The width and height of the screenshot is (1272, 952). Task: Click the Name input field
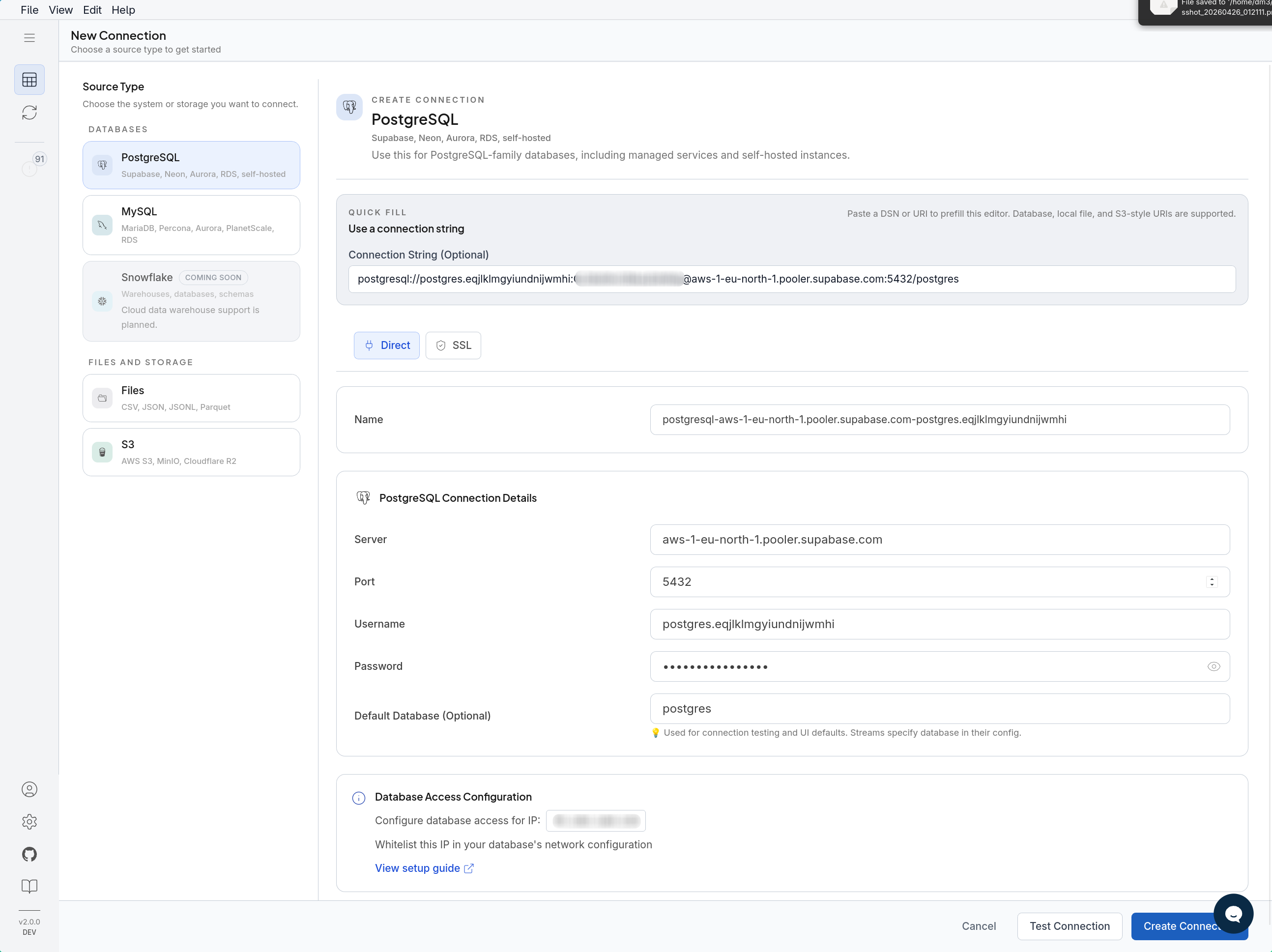[940, 420]
